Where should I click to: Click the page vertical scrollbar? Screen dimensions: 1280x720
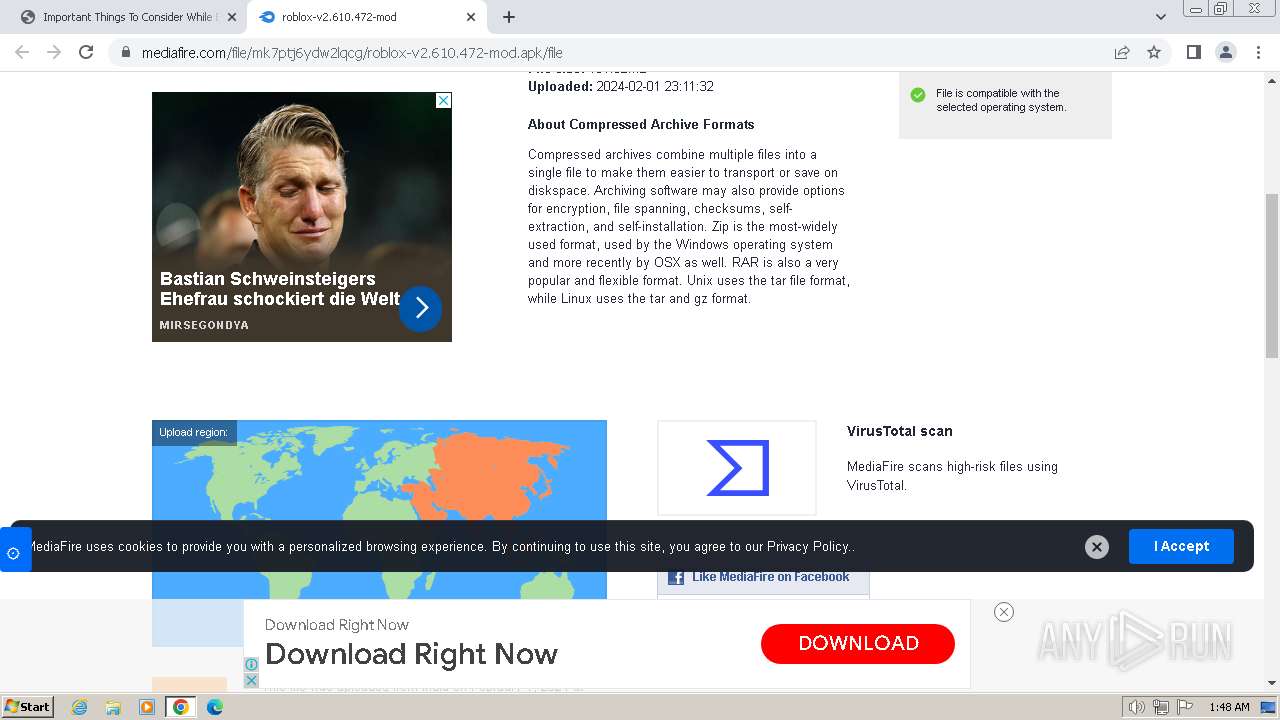click(x=1271, y=275)
